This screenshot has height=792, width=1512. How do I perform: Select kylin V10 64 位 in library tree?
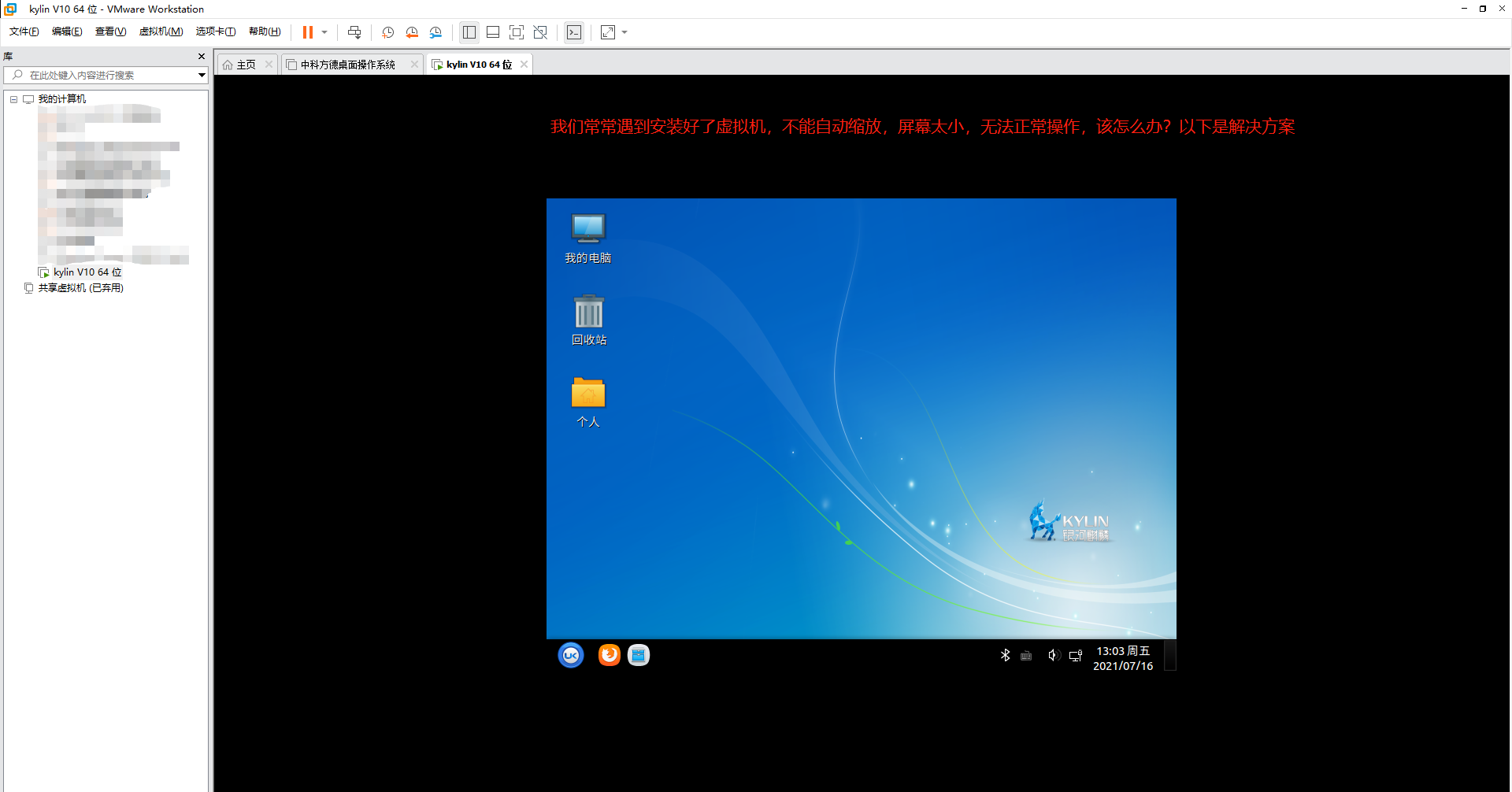pyautogui.click(x=87, y=272)
